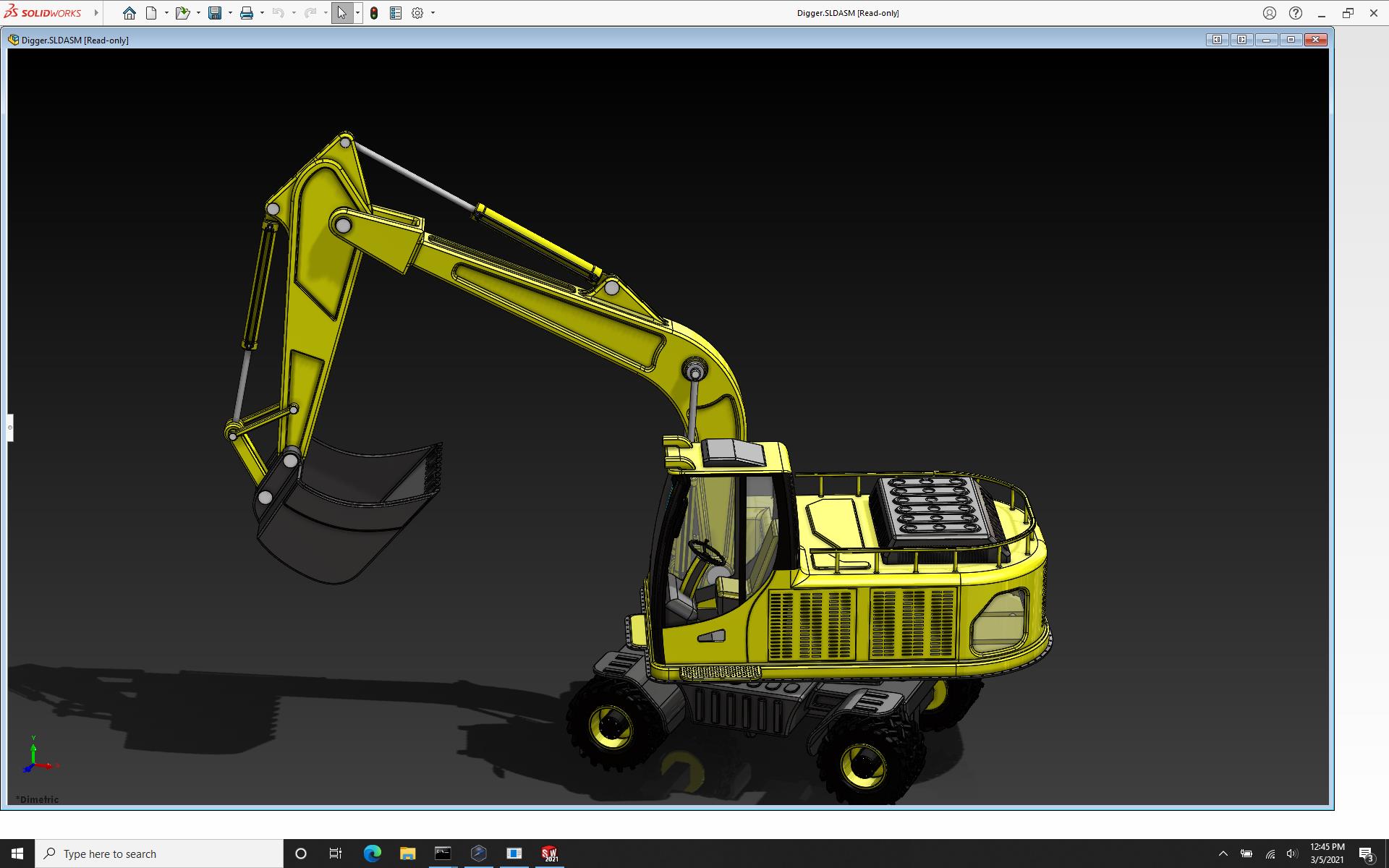Screen dimensions: 1389x868
Task: Click the SolidWorks Home icon
Action: [129, 13]
